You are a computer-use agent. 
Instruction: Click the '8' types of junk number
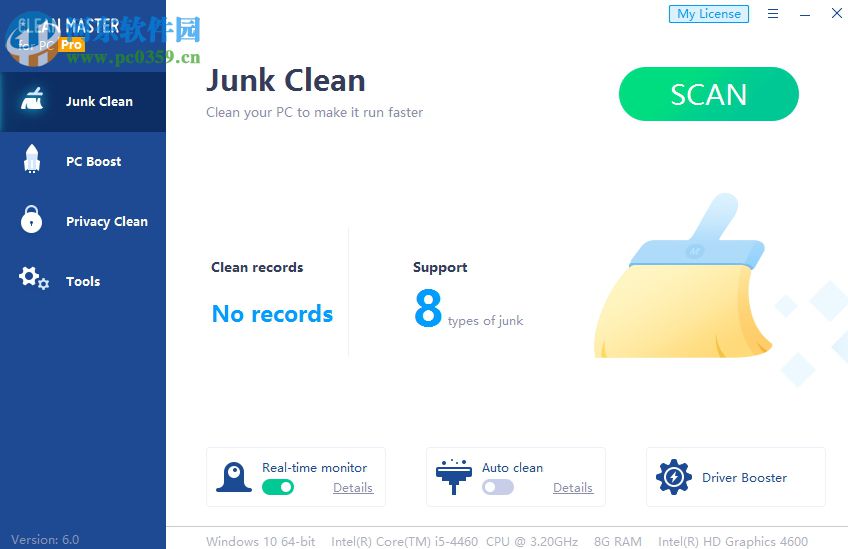pos(428,308)
